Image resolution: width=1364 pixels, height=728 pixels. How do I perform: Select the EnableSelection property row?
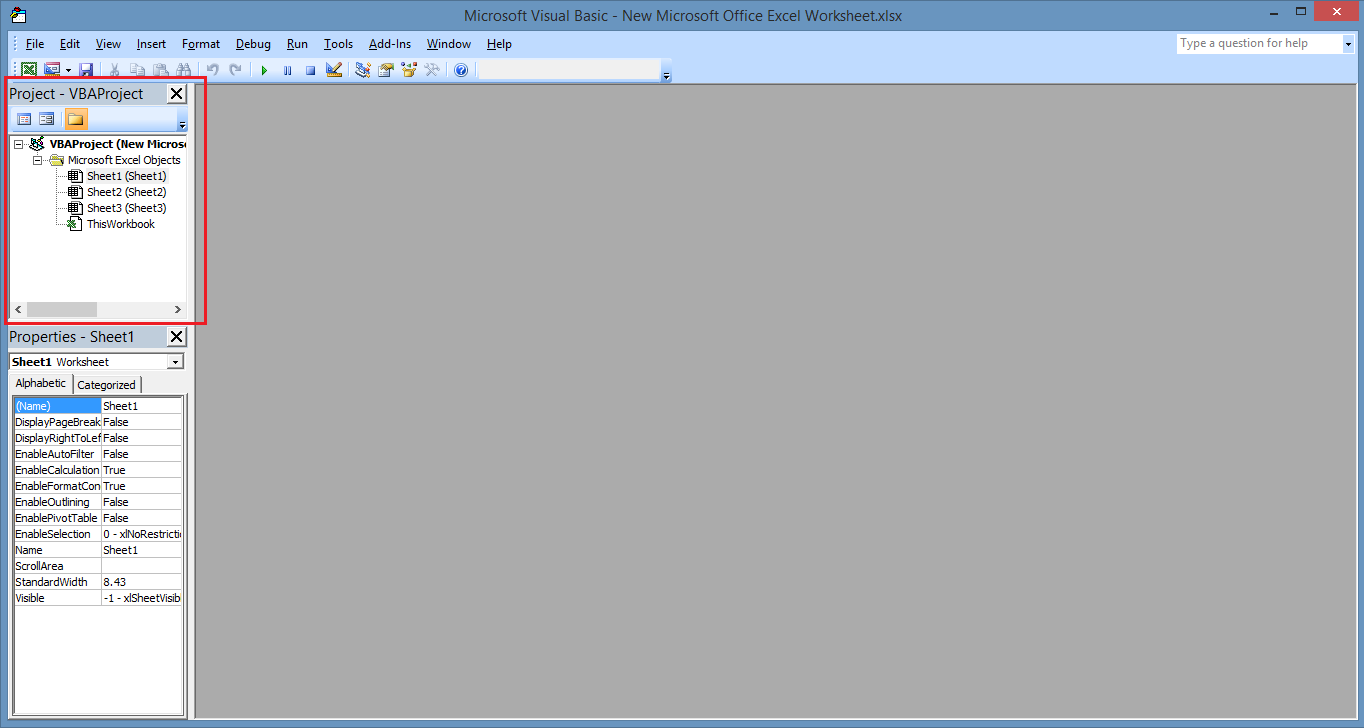[x=98, y=534]
